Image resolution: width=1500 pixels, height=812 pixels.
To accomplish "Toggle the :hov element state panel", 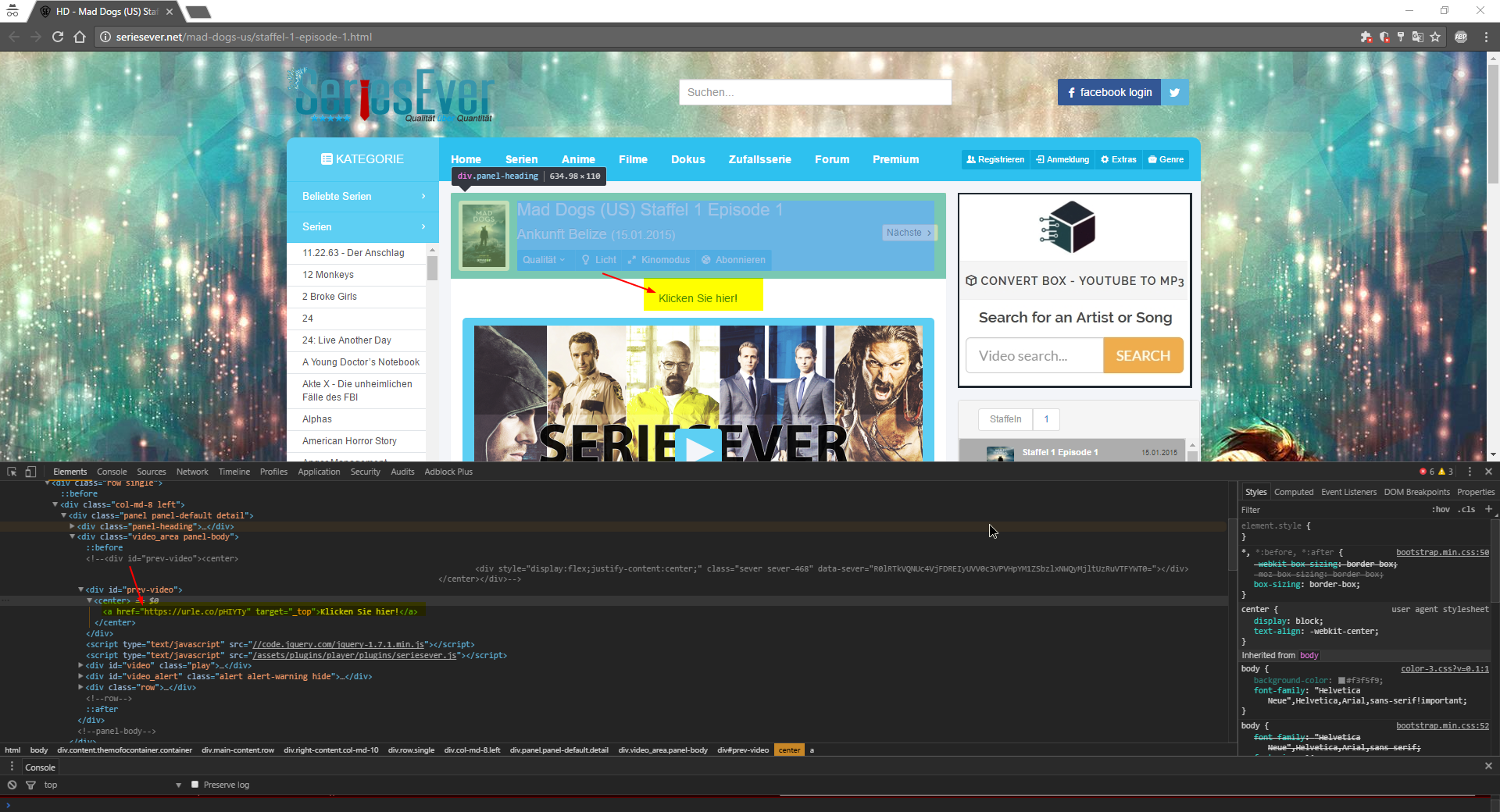I will pyautogui.click(x=1441, y=509).
